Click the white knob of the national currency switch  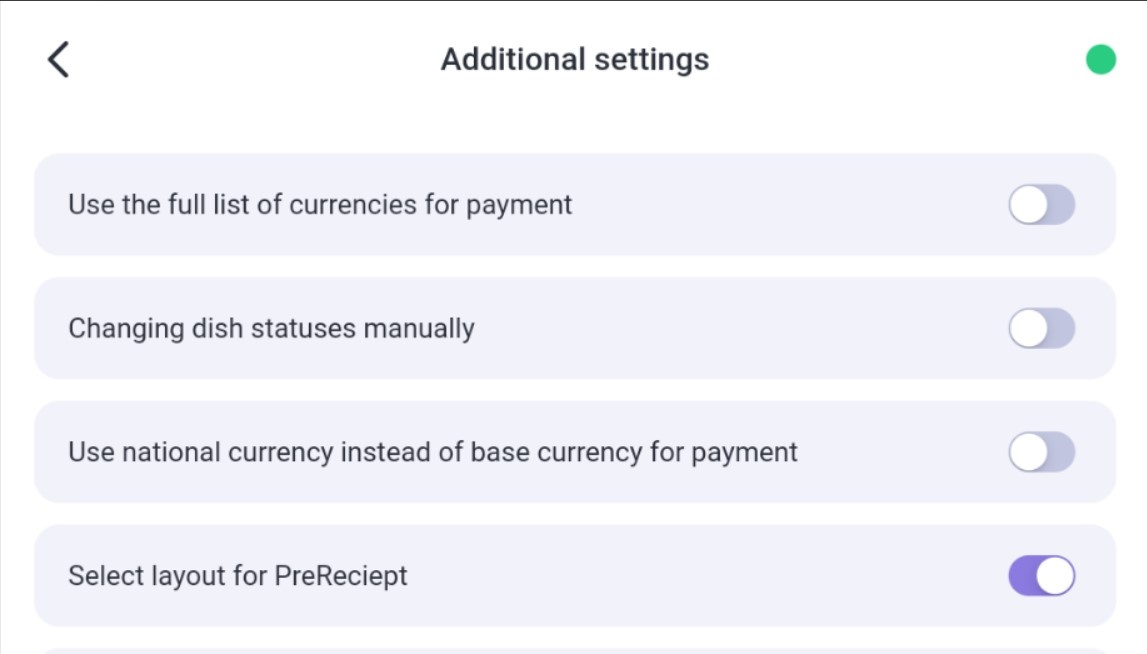(1028, 451)
